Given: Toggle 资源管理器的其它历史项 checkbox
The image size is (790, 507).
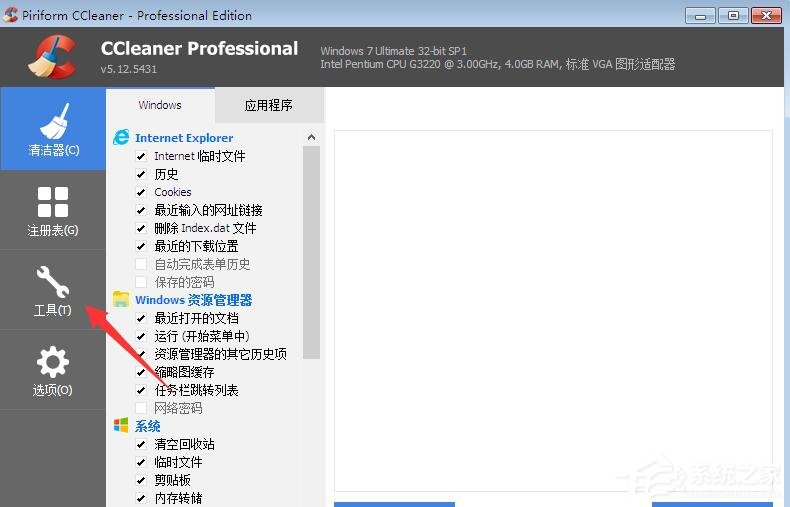Looking at the screenshot, I should point(141,354).
